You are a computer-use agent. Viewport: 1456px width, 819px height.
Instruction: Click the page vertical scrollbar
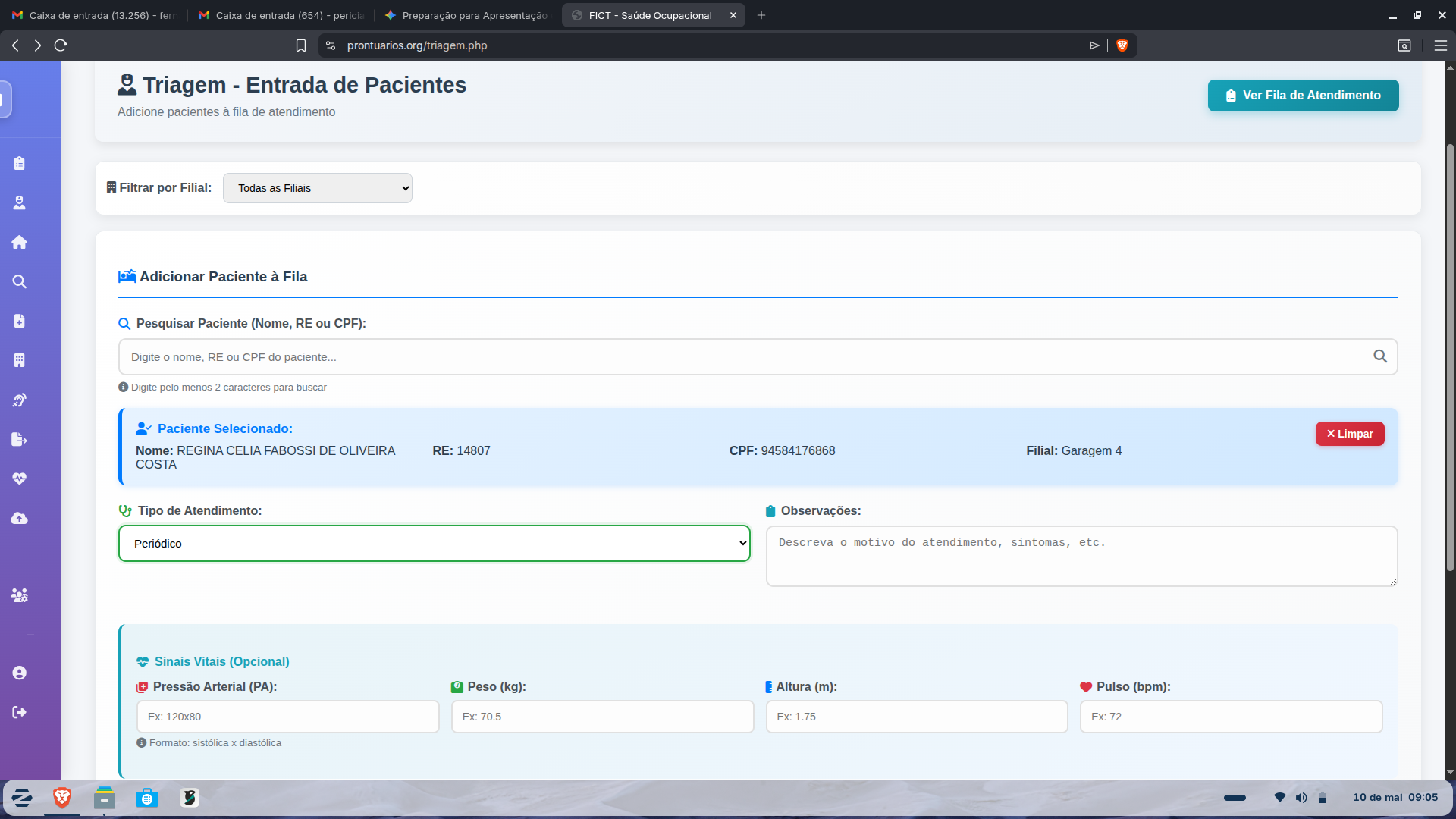(x=1450, y=356)
